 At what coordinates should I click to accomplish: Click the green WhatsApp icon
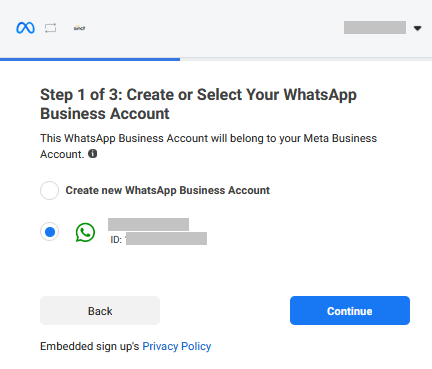tap(85, 232)
